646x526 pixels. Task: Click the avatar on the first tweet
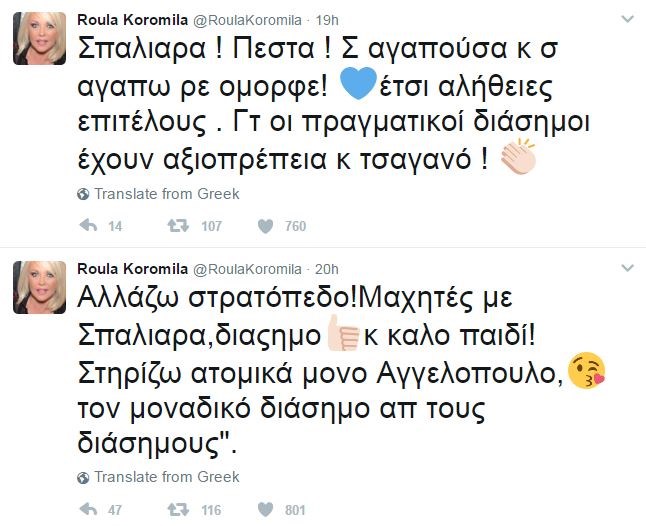38,39
